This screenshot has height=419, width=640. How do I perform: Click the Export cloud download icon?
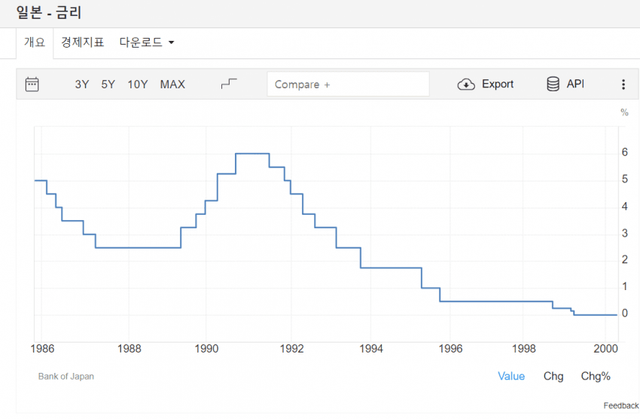(x=466, y=84)
